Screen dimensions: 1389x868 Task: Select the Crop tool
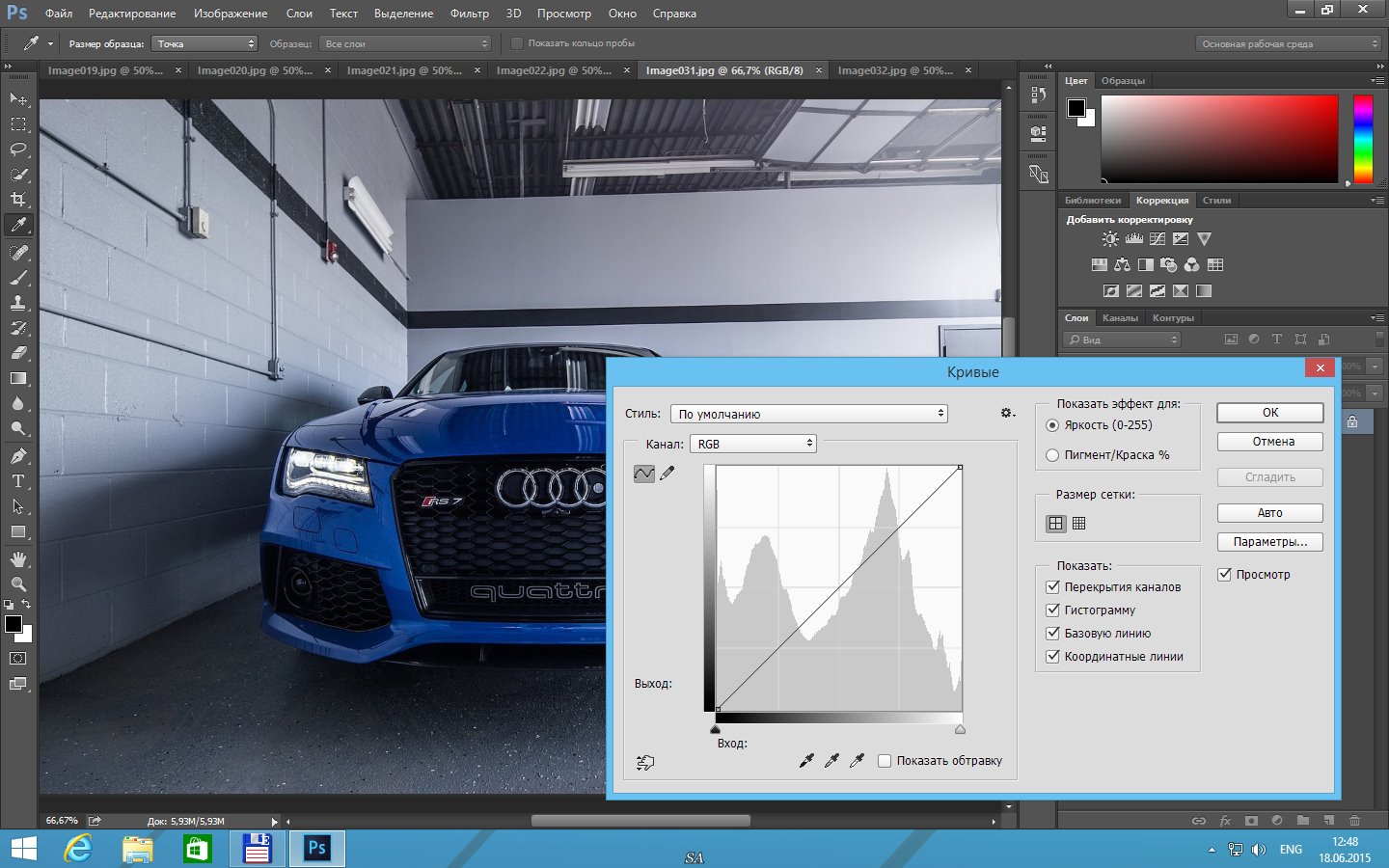(x=18, y=200)
